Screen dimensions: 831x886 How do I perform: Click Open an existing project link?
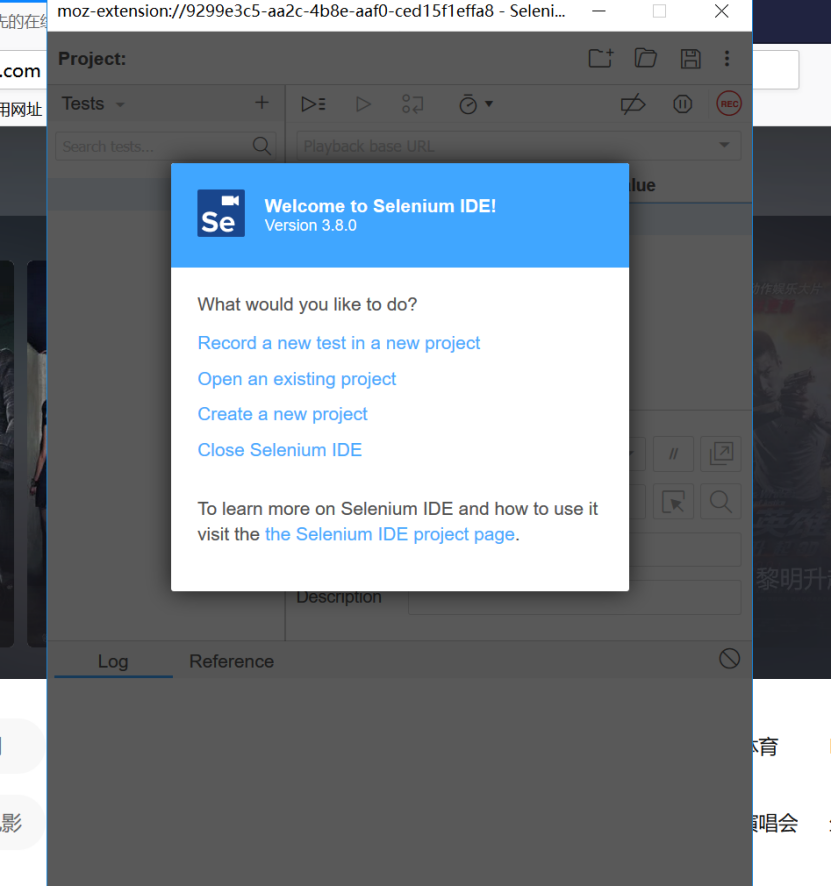click(297, 379)
